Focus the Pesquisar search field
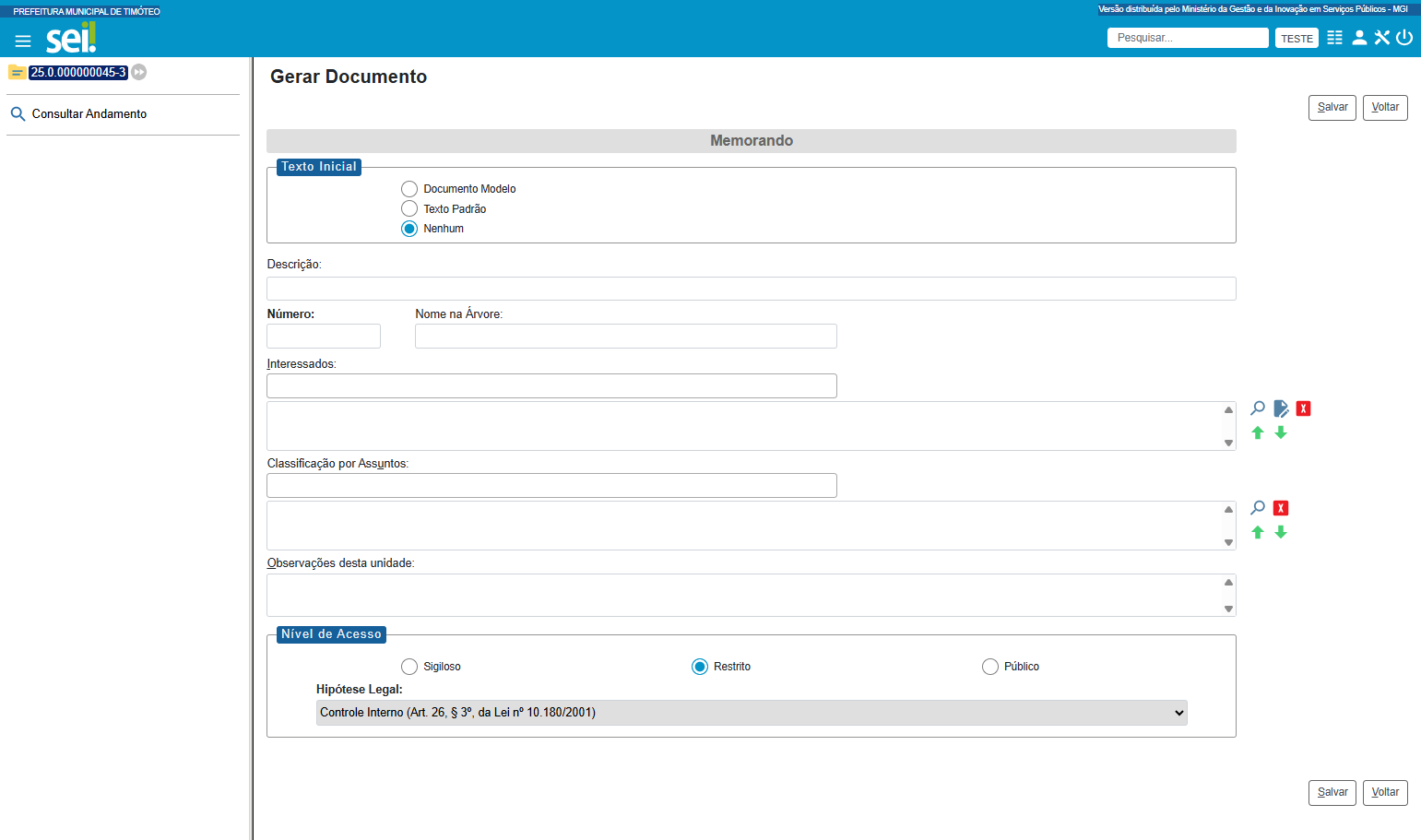 tap(1188, 38)
